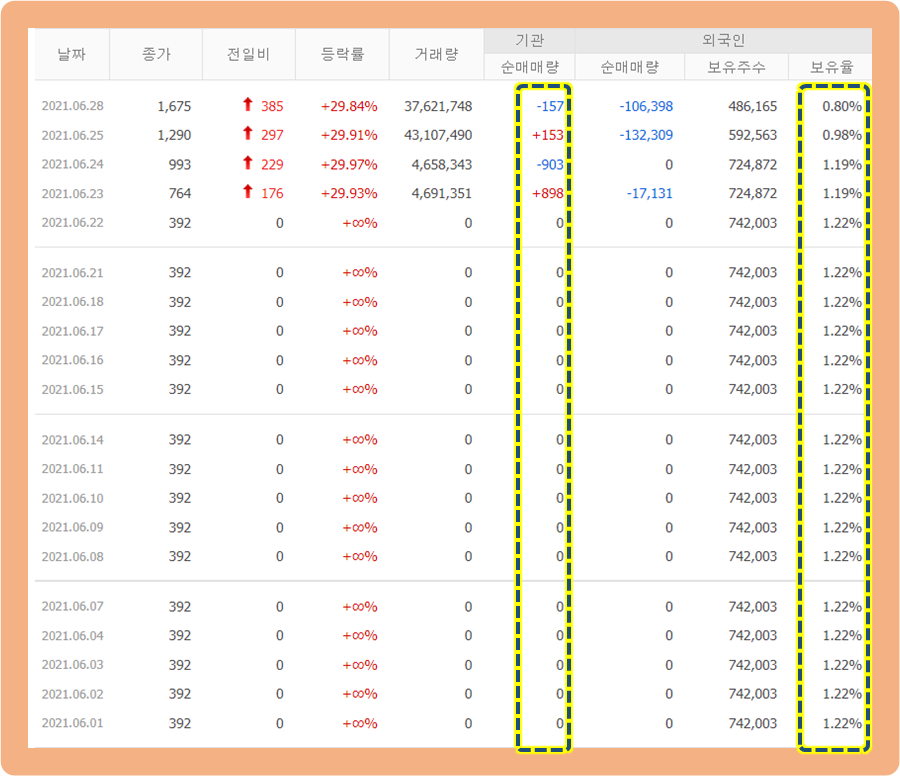Click foreigner net value -17,131
The image size is (900, 776).
point(649,193)
